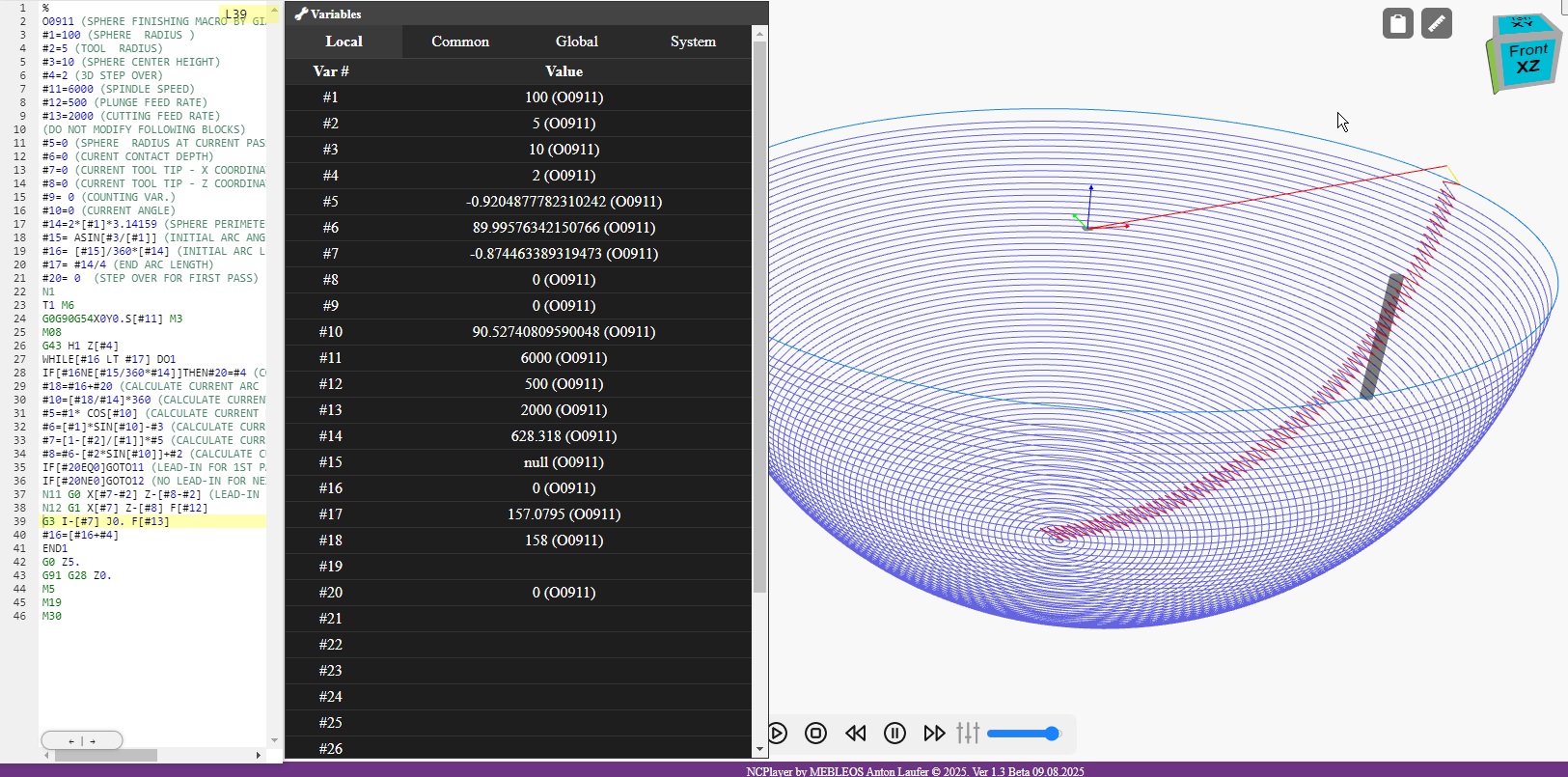This screenshot has width=1568, height=777.
Task: Click value 157.0795 of variable #17
Action: (x=564, y=514)
